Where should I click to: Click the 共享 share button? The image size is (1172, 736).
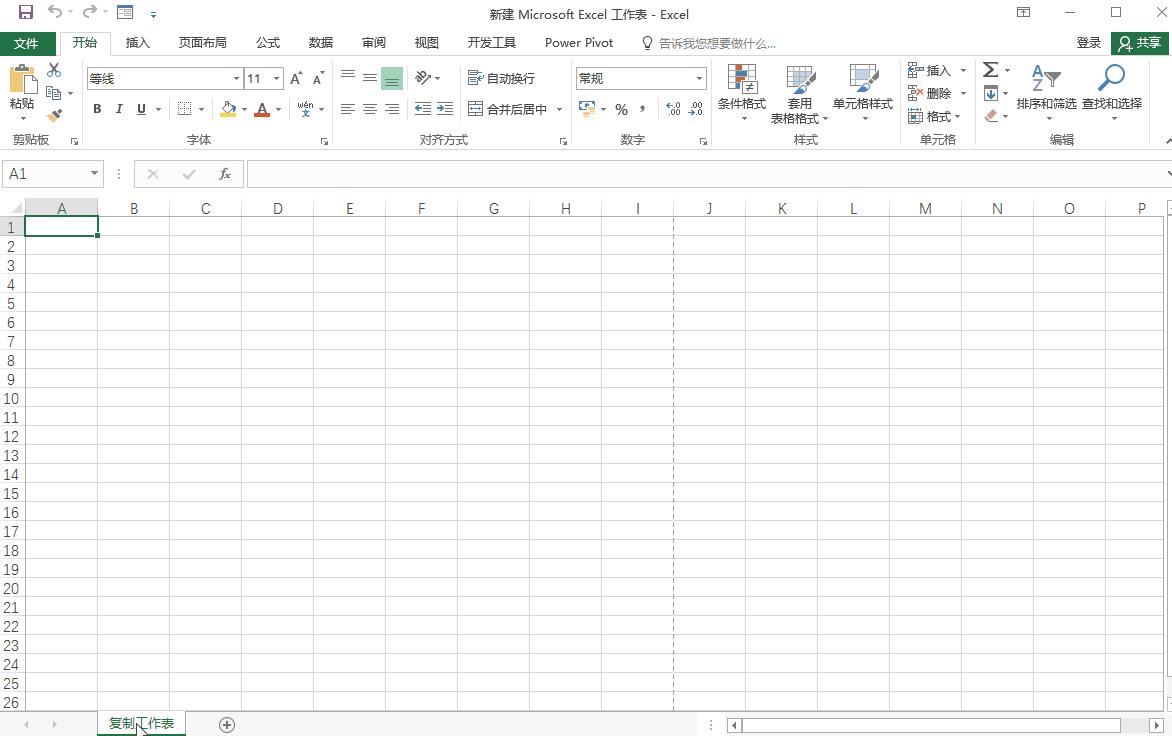(x=1139, y=43)
